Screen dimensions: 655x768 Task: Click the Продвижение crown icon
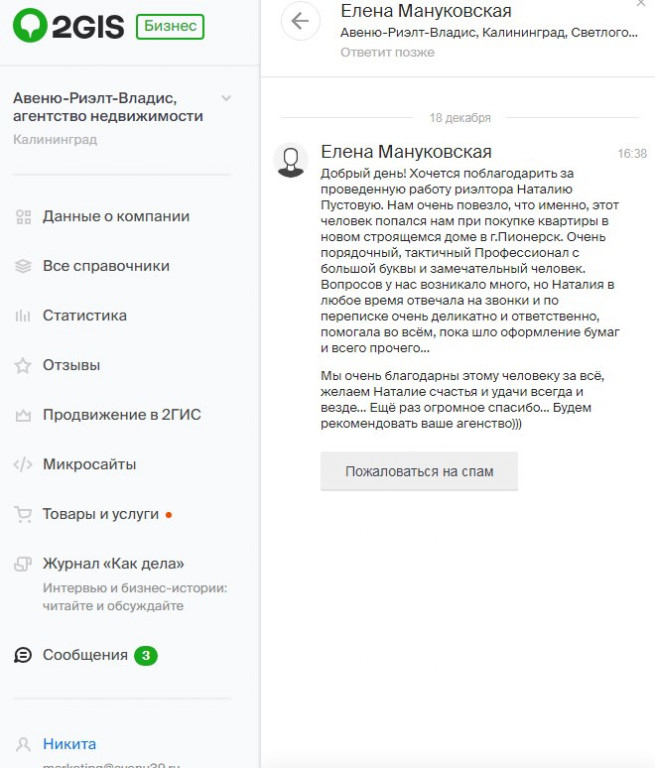tap(23, 415)
